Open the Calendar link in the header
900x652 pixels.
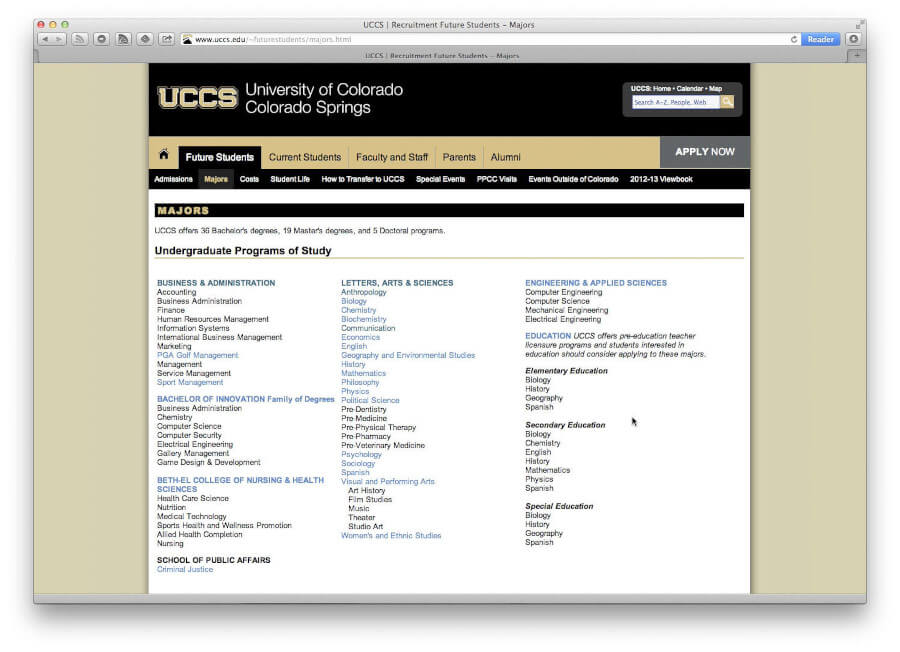click(689, 88)
